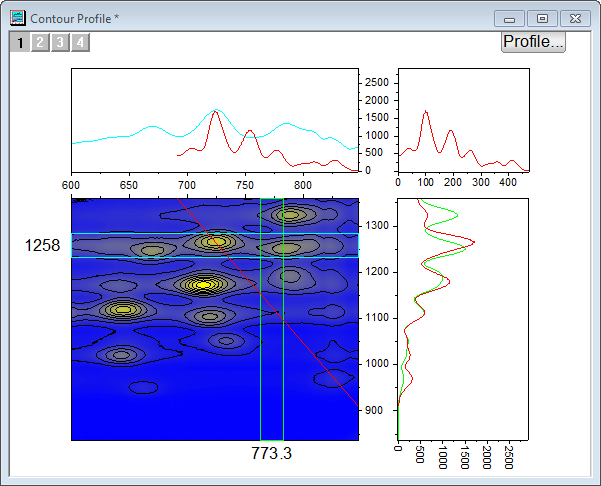
Task: Maximize the Contour Profile window
Action: coord(542,18)
